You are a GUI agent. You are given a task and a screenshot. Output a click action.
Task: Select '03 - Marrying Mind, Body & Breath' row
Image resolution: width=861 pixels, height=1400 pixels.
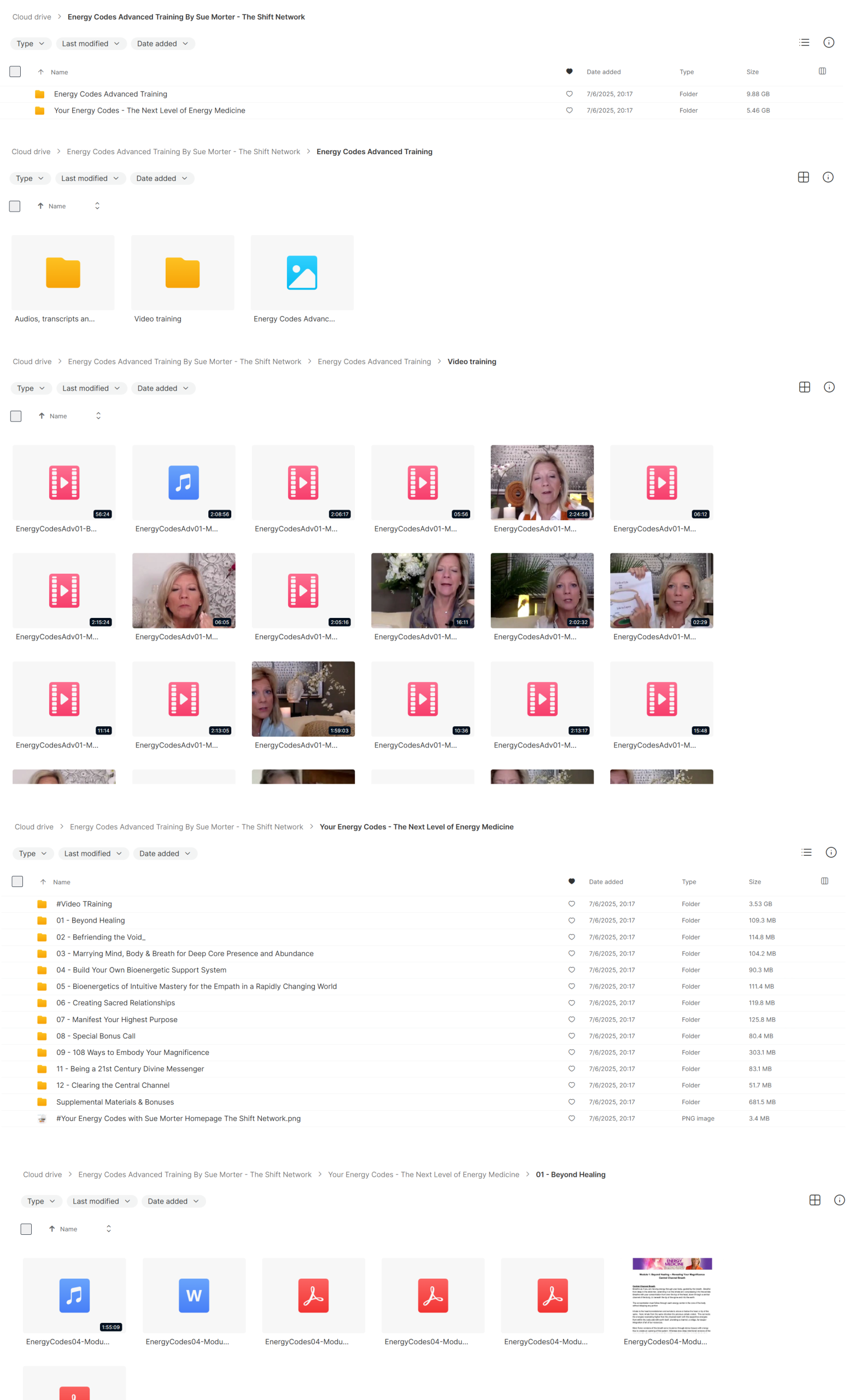(423, 953)
